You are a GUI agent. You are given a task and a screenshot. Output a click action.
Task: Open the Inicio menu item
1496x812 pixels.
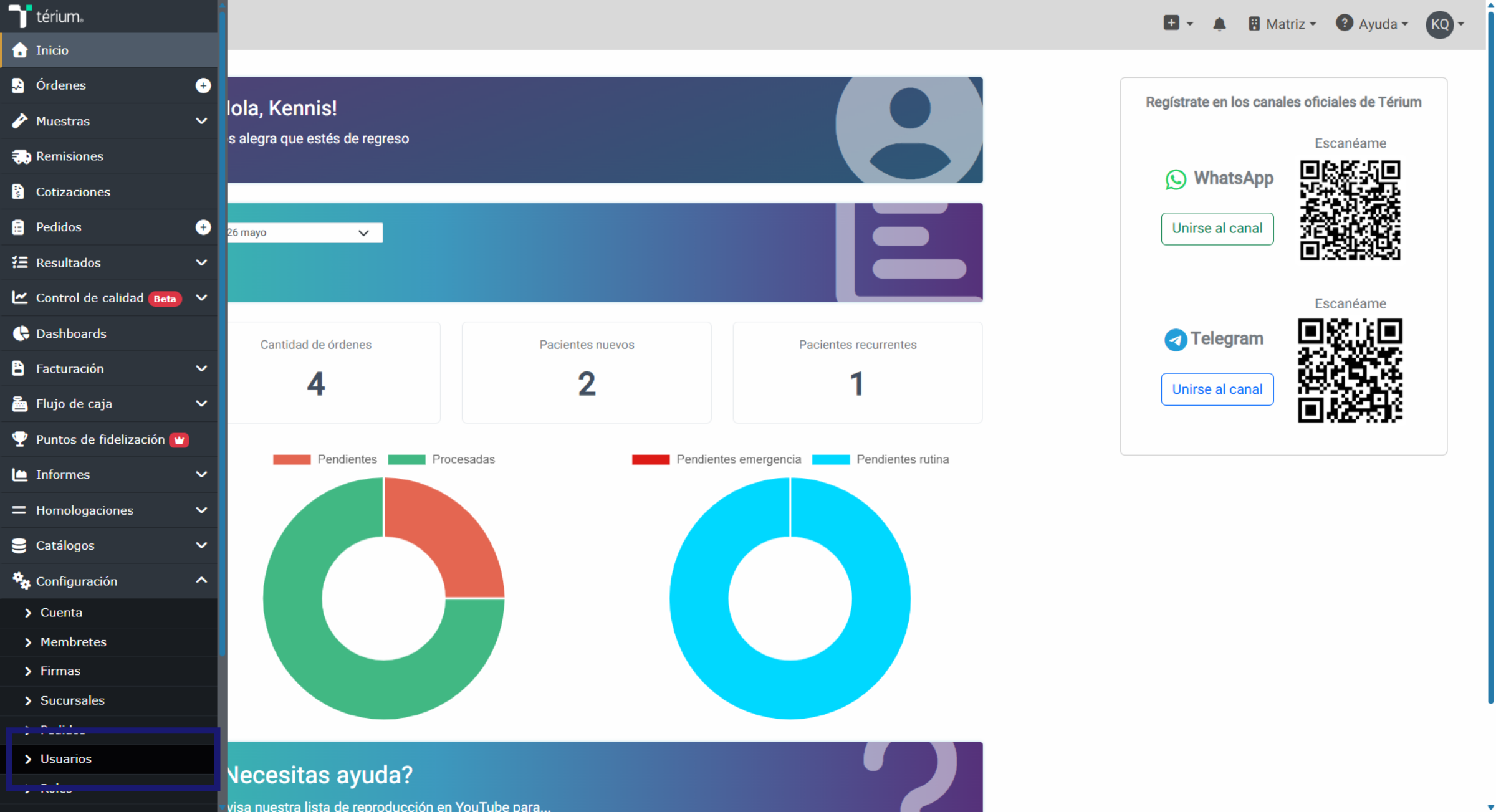(109, 50)
